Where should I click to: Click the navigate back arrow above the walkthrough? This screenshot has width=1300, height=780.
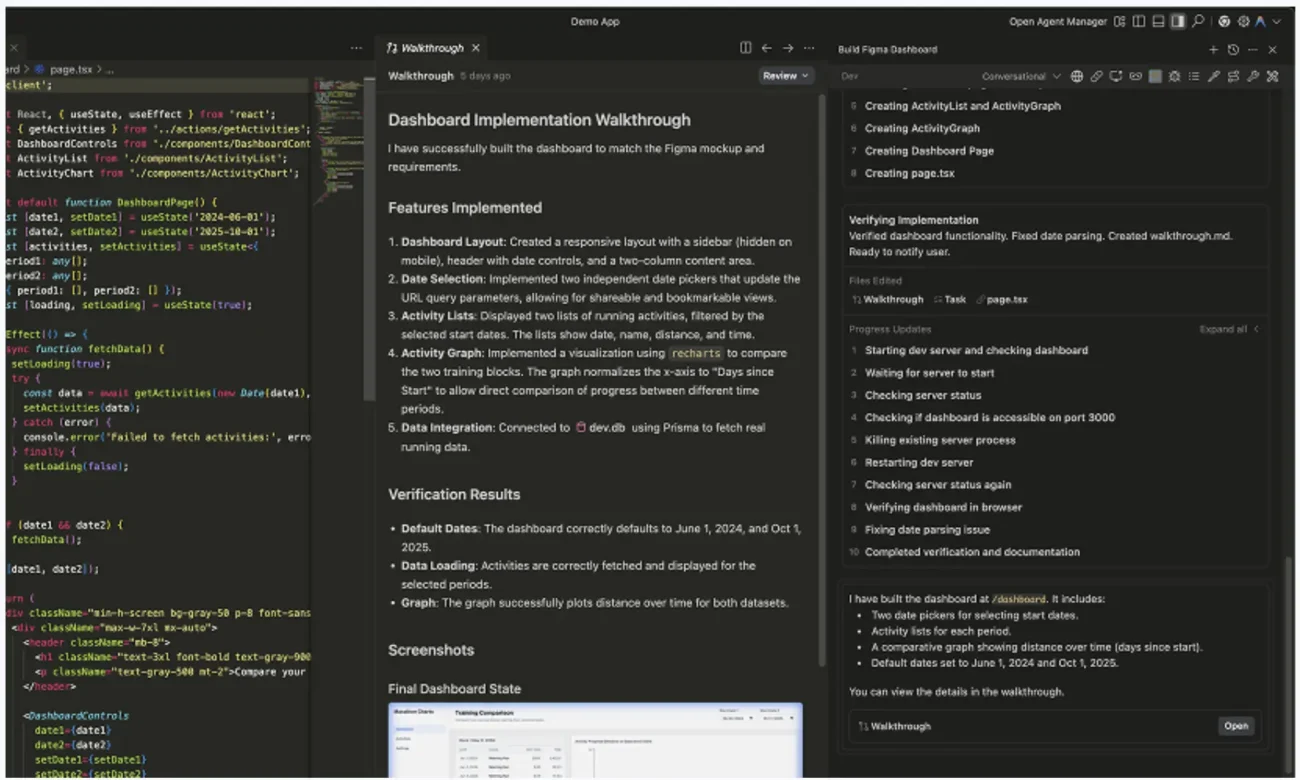coord(766,47)
